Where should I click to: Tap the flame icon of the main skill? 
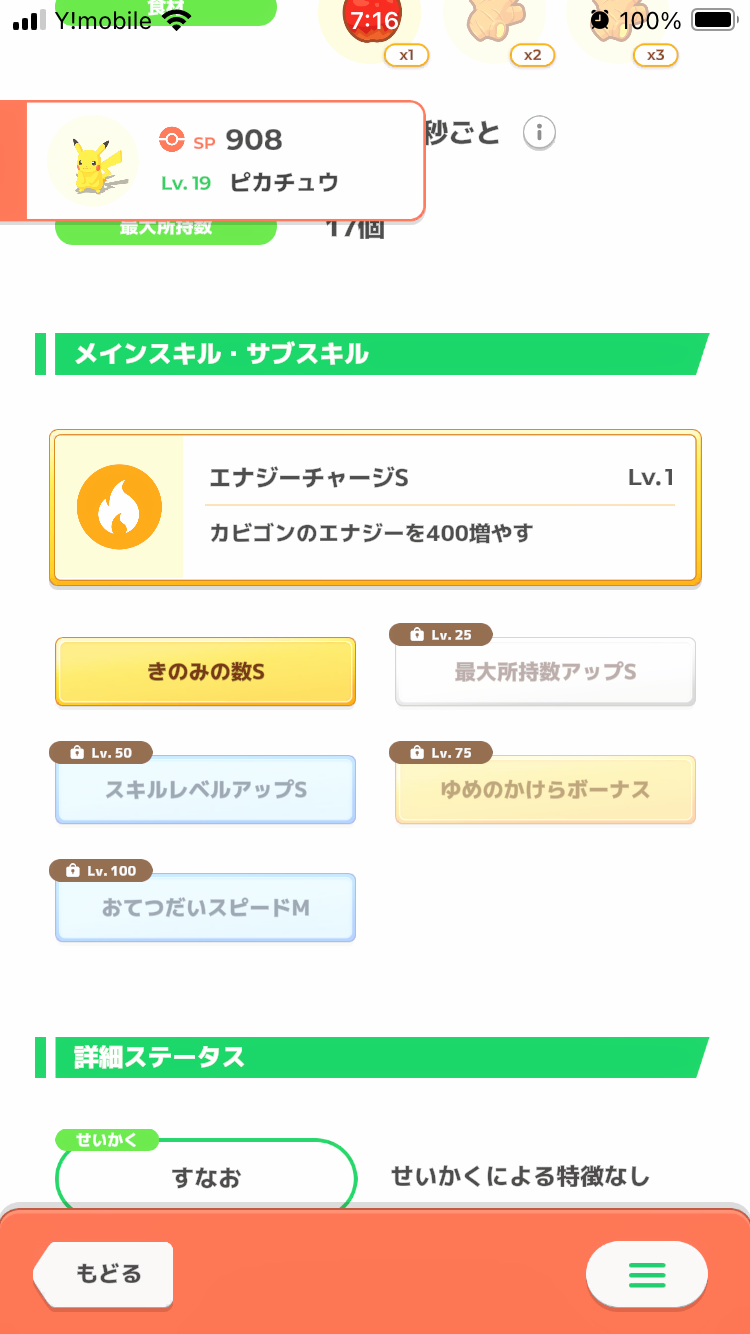(119, 508)
